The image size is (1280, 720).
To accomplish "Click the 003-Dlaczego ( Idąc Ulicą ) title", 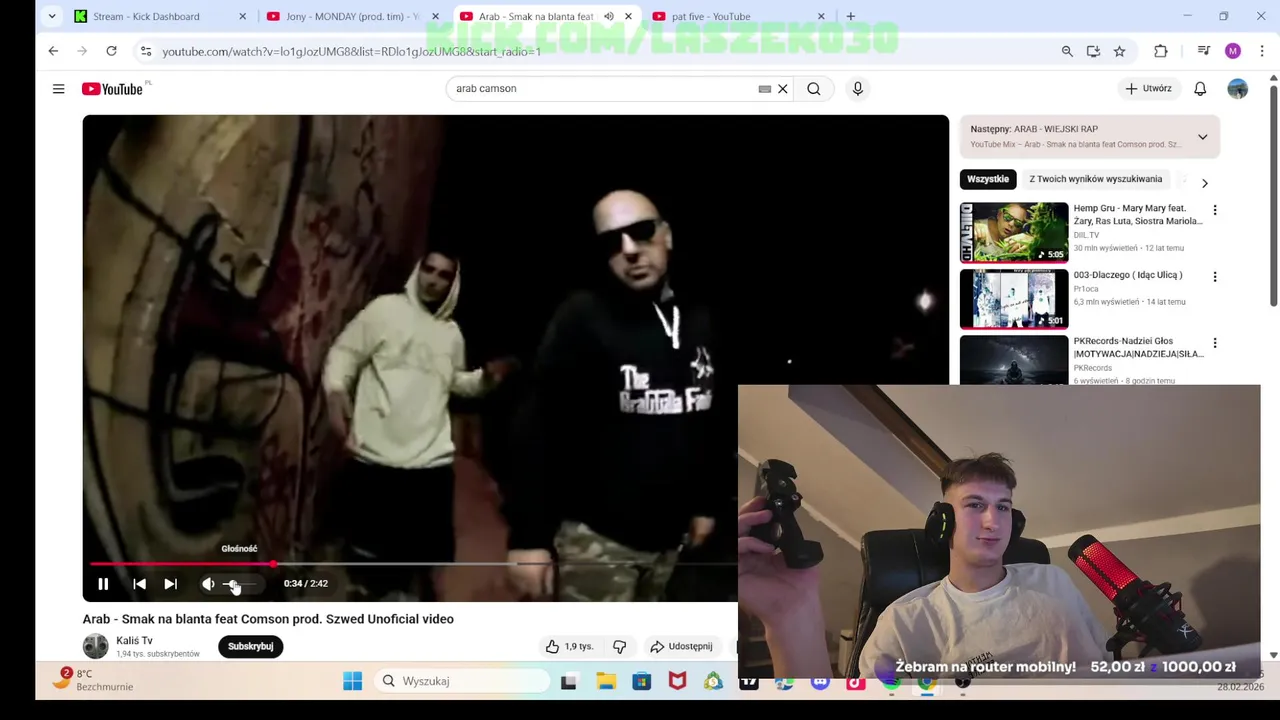I will click(x=1128, y=275).
